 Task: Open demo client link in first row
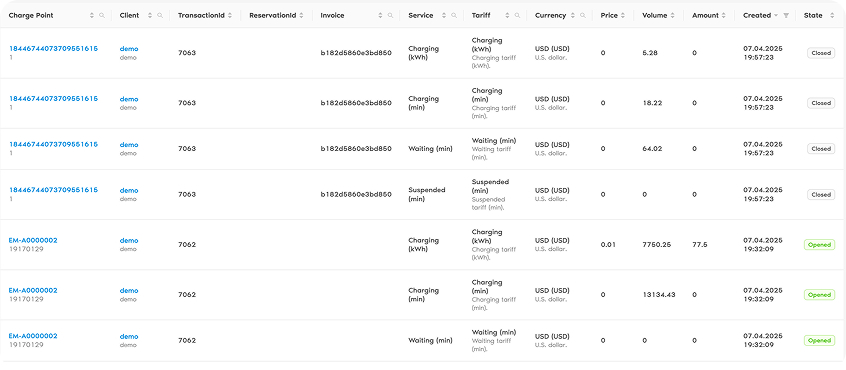pyautogui.click(x=129, y=49)
